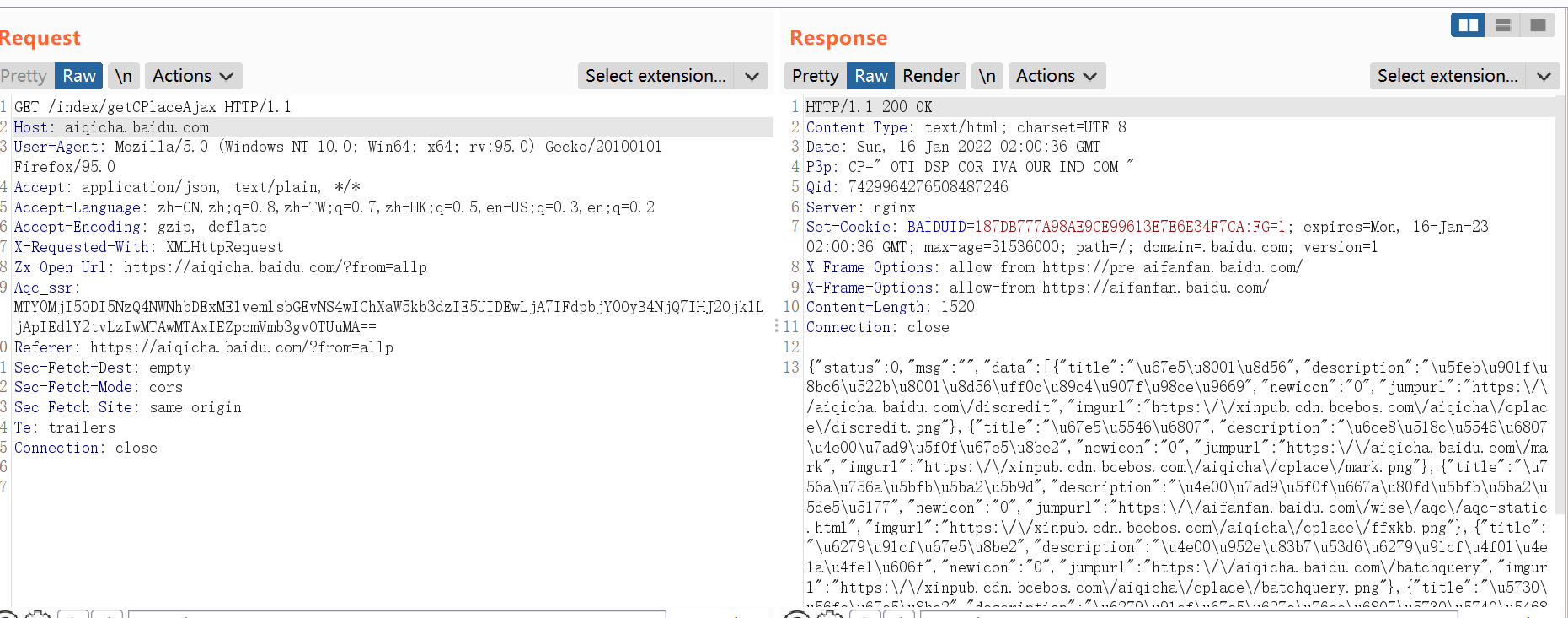Click the User-Agent header in the request

[x=338, y=157]
